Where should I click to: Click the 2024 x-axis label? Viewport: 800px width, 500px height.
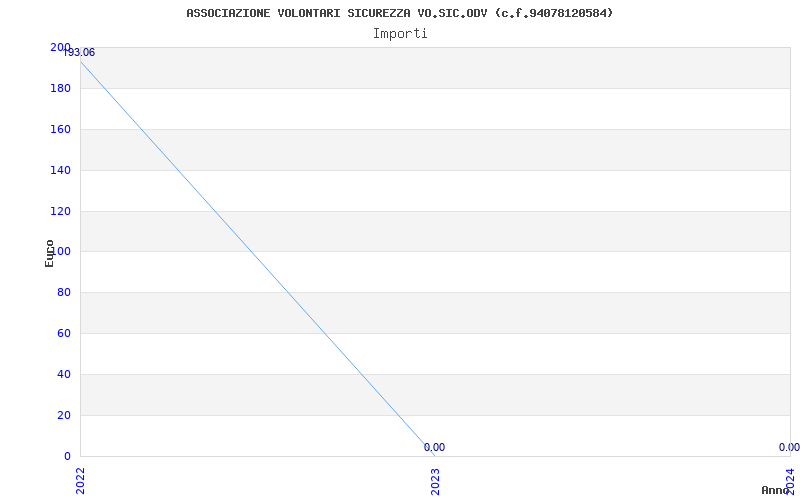coord(790,482)
